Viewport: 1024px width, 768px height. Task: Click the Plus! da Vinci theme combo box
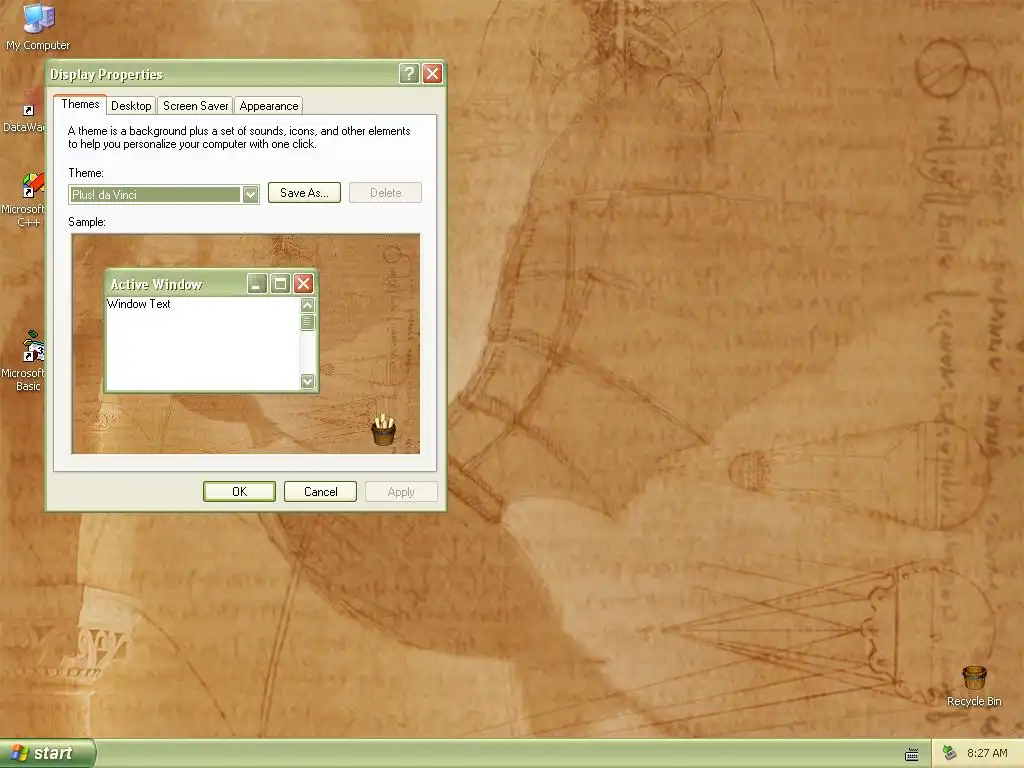pyautogui.click(x=164, y=195)
